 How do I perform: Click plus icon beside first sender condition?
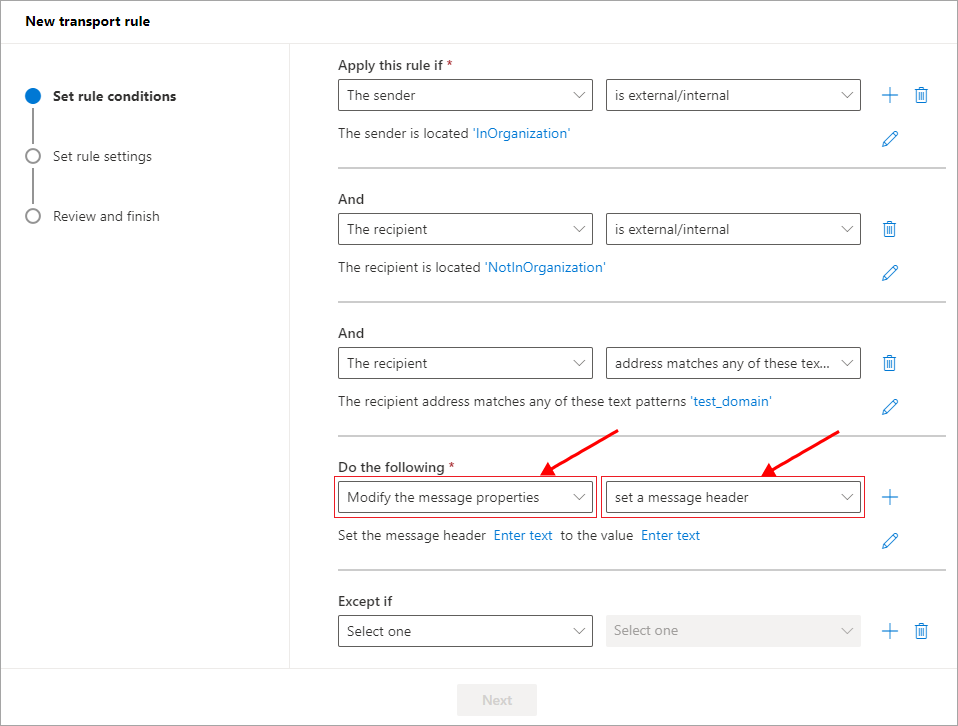(890, 95)
